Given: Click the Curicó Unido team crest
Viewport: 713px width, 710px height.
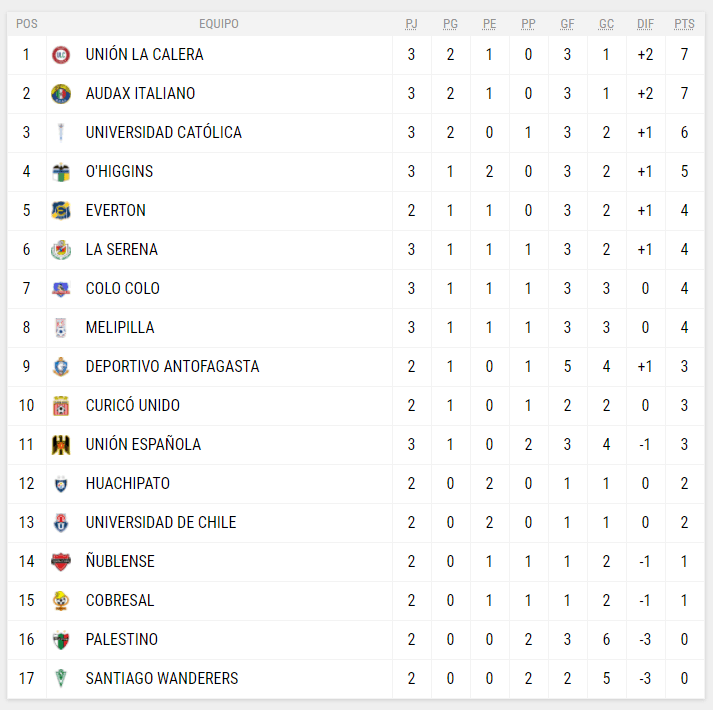Looking at the screenshot, I should 61,406.
